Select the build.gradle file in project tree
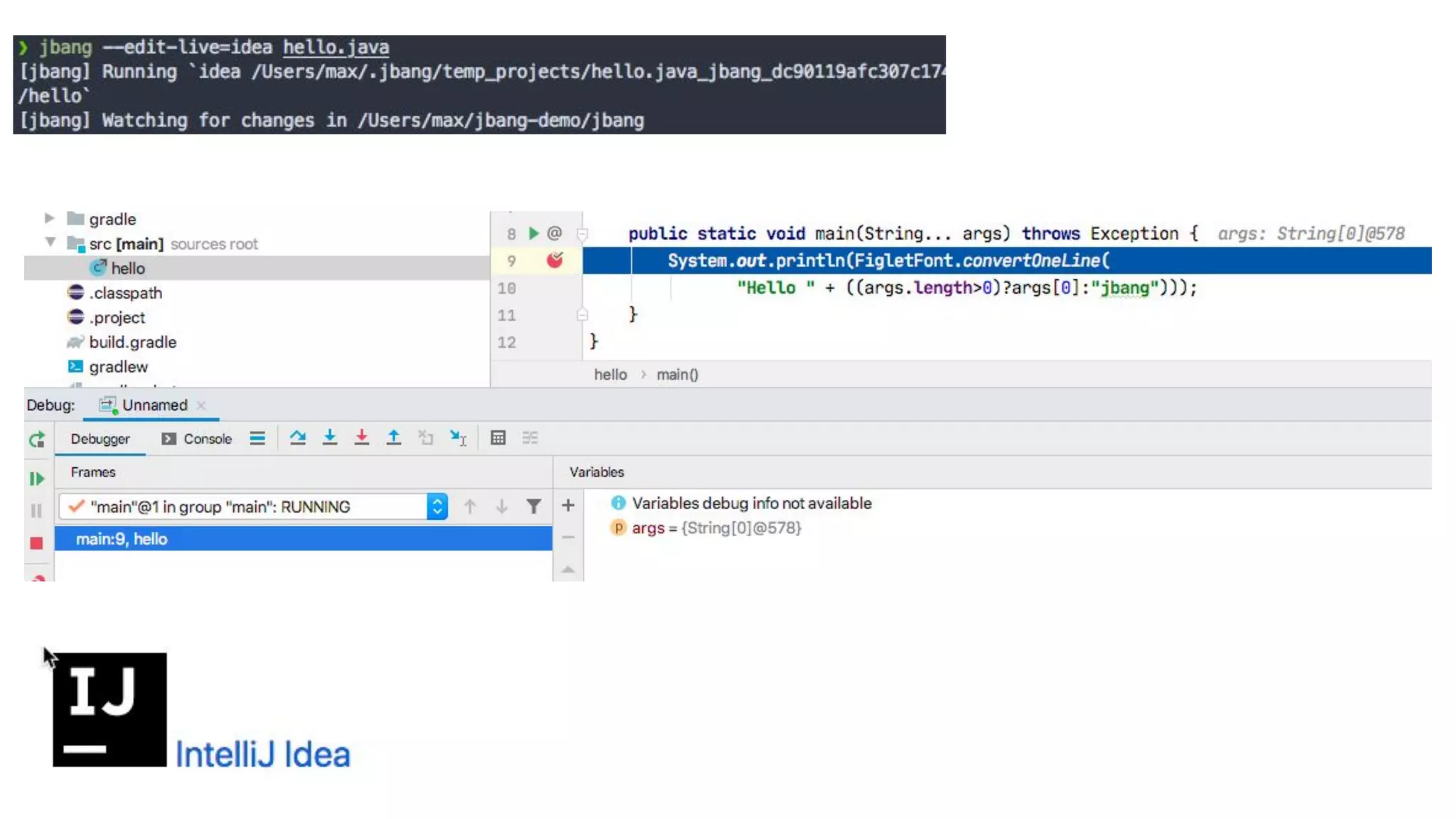1456x819 pixels. coord(132,342)
